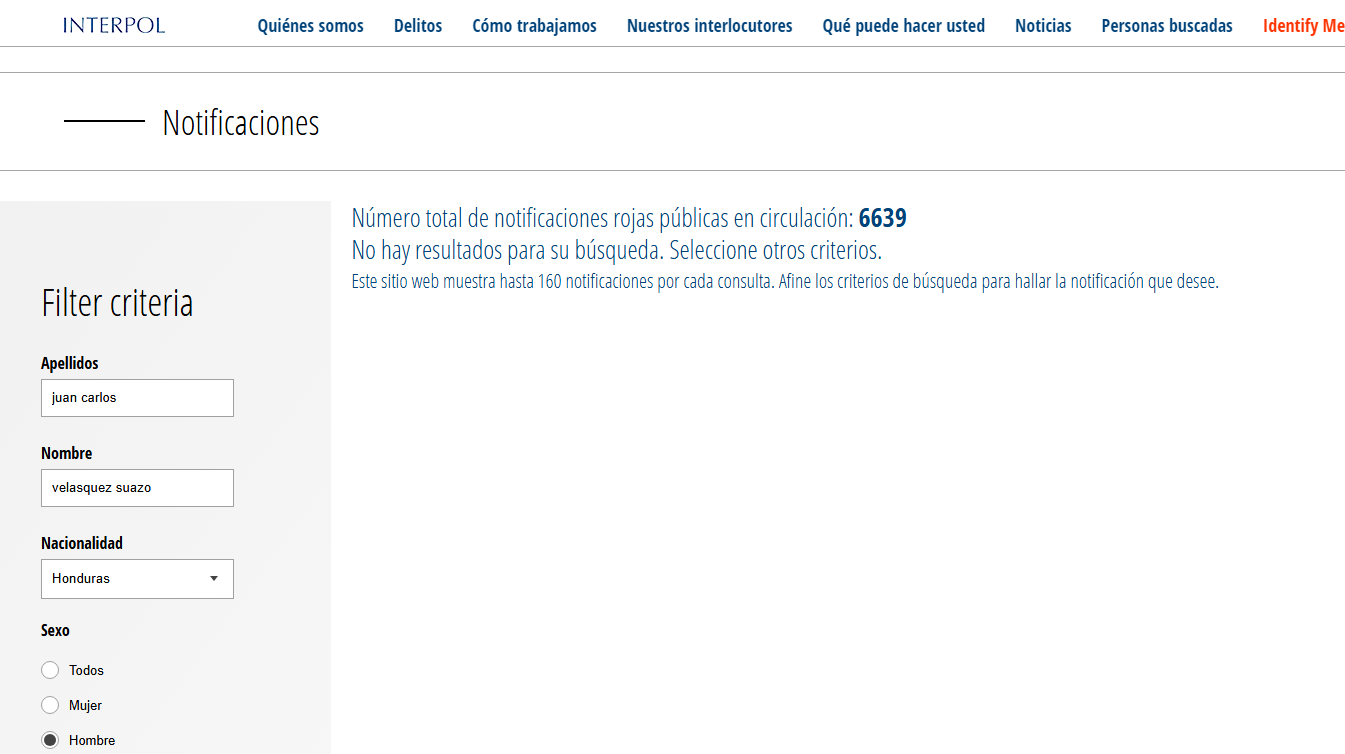The image size is (1345, 754).
Task: Click the Apellidos field label
Action: [x=70, y=363]
